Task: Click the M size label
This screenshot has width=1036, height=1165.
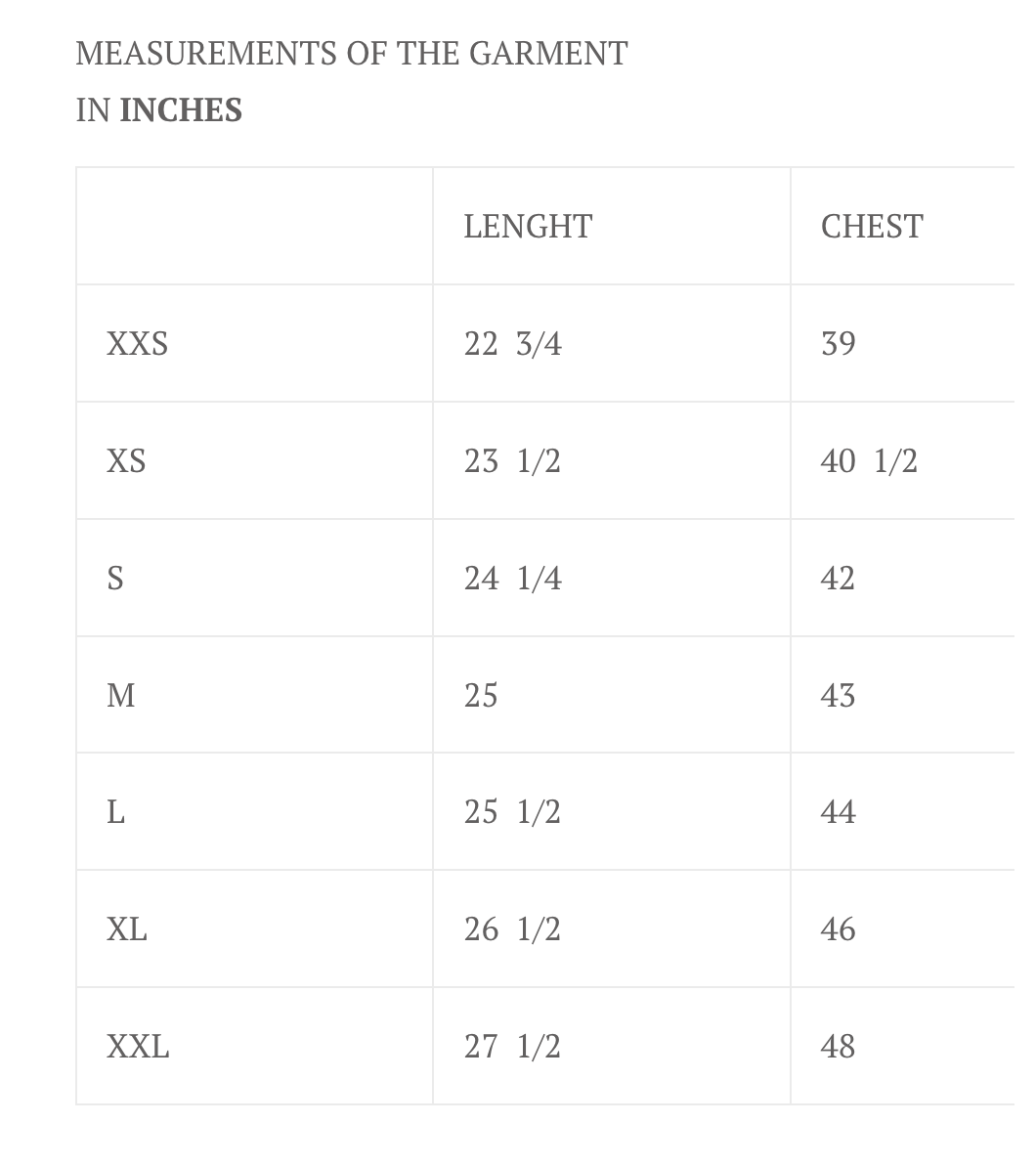Action: [x=121, y=696]
